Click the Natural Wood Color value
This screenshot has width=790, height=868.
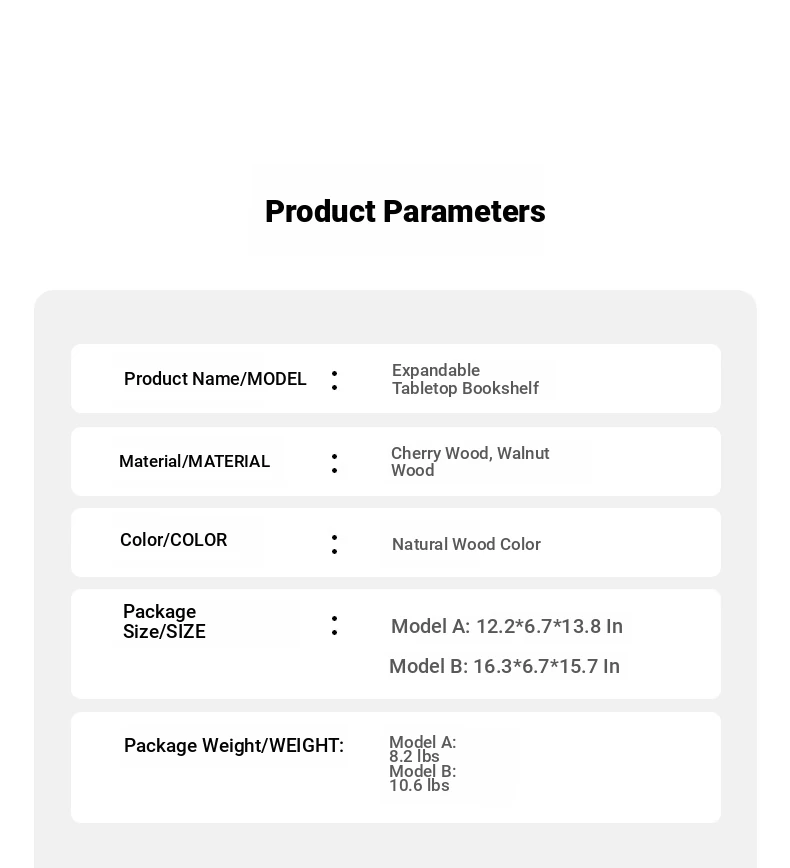466,544
